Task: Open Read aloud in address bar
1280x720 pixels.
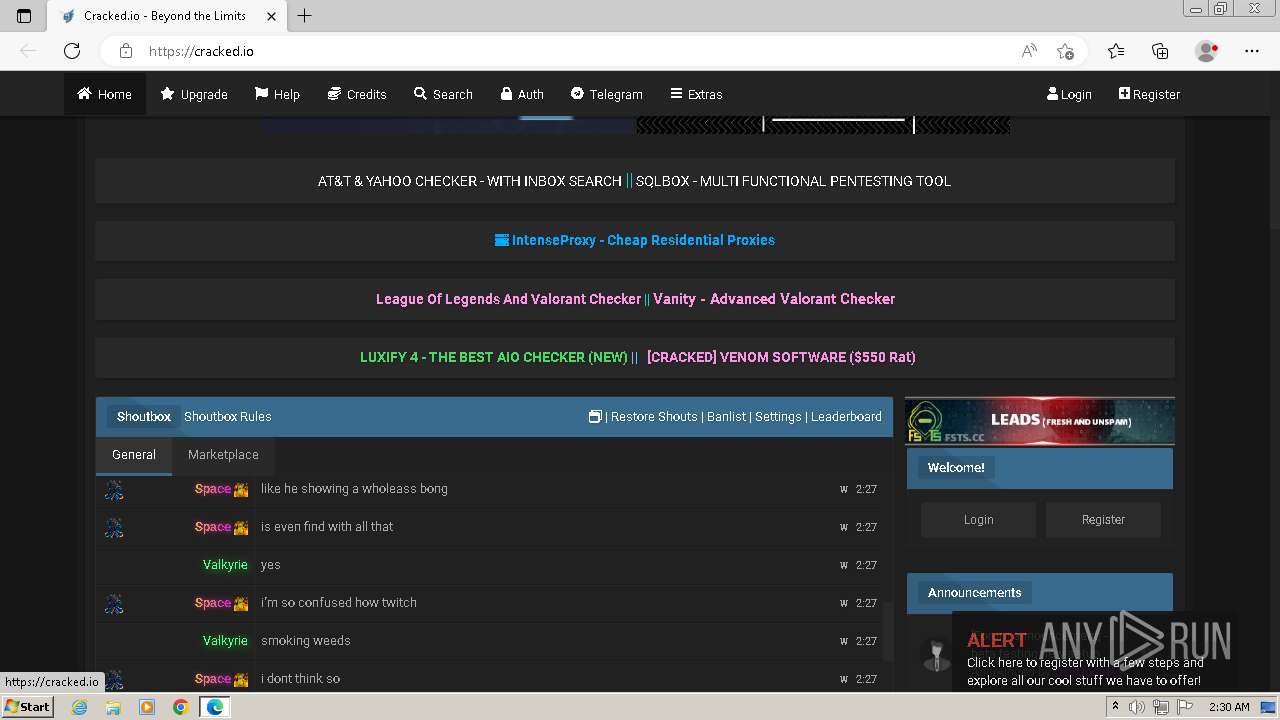Action: 1029,51
